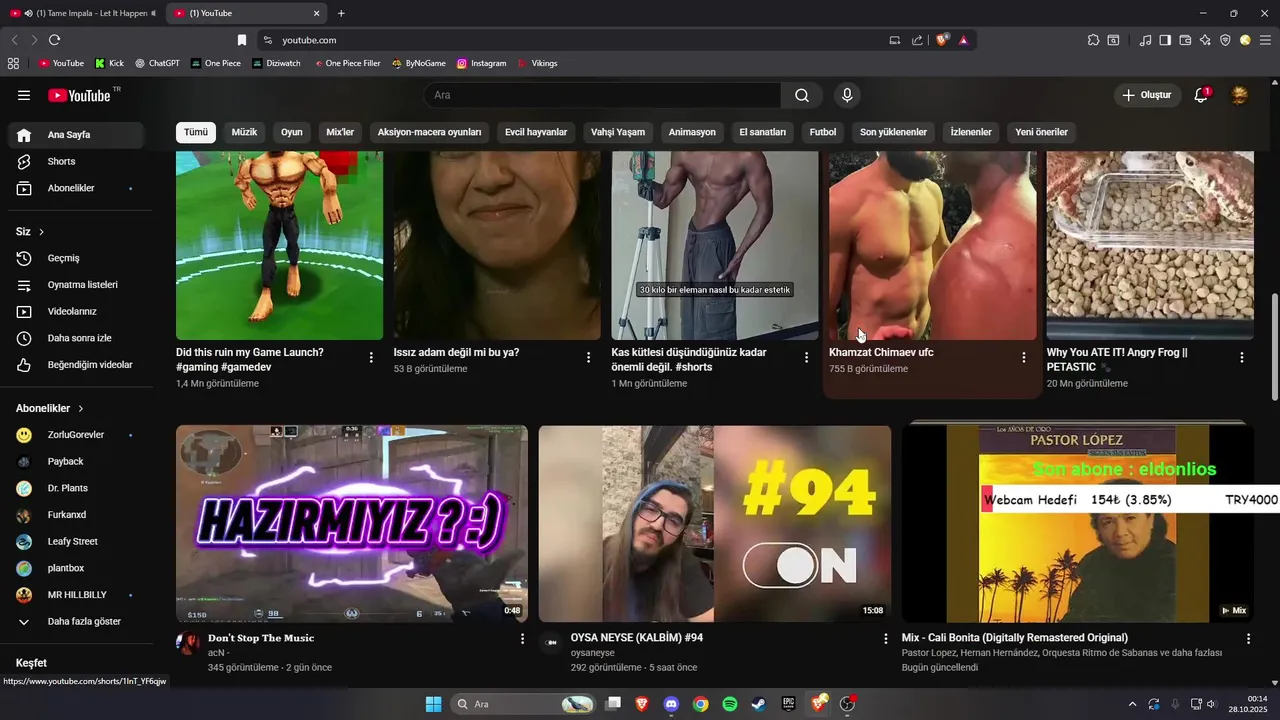Select the Tümü filter chip
The width and height of the screenshot is (1280, 720).
click(x=196, y=132)
